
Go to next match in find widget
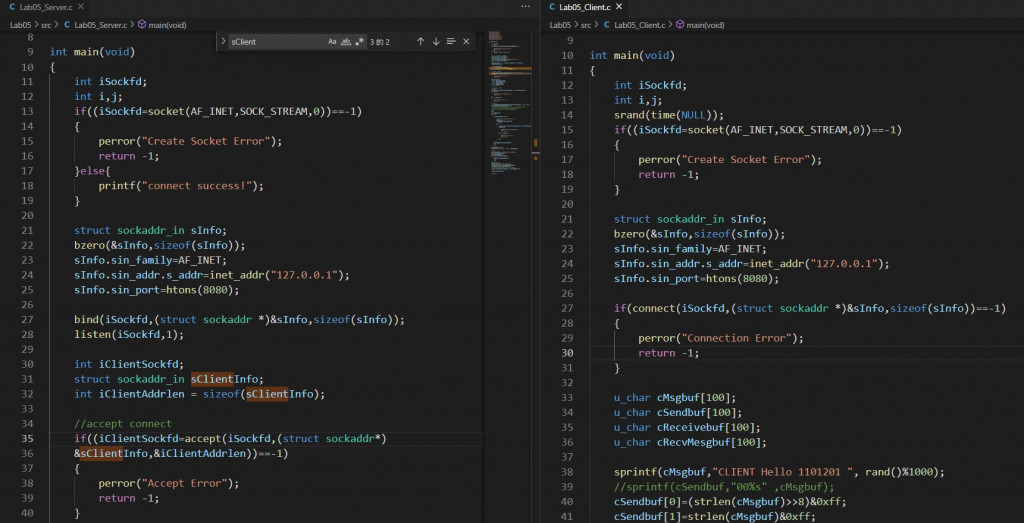[436, 42]
